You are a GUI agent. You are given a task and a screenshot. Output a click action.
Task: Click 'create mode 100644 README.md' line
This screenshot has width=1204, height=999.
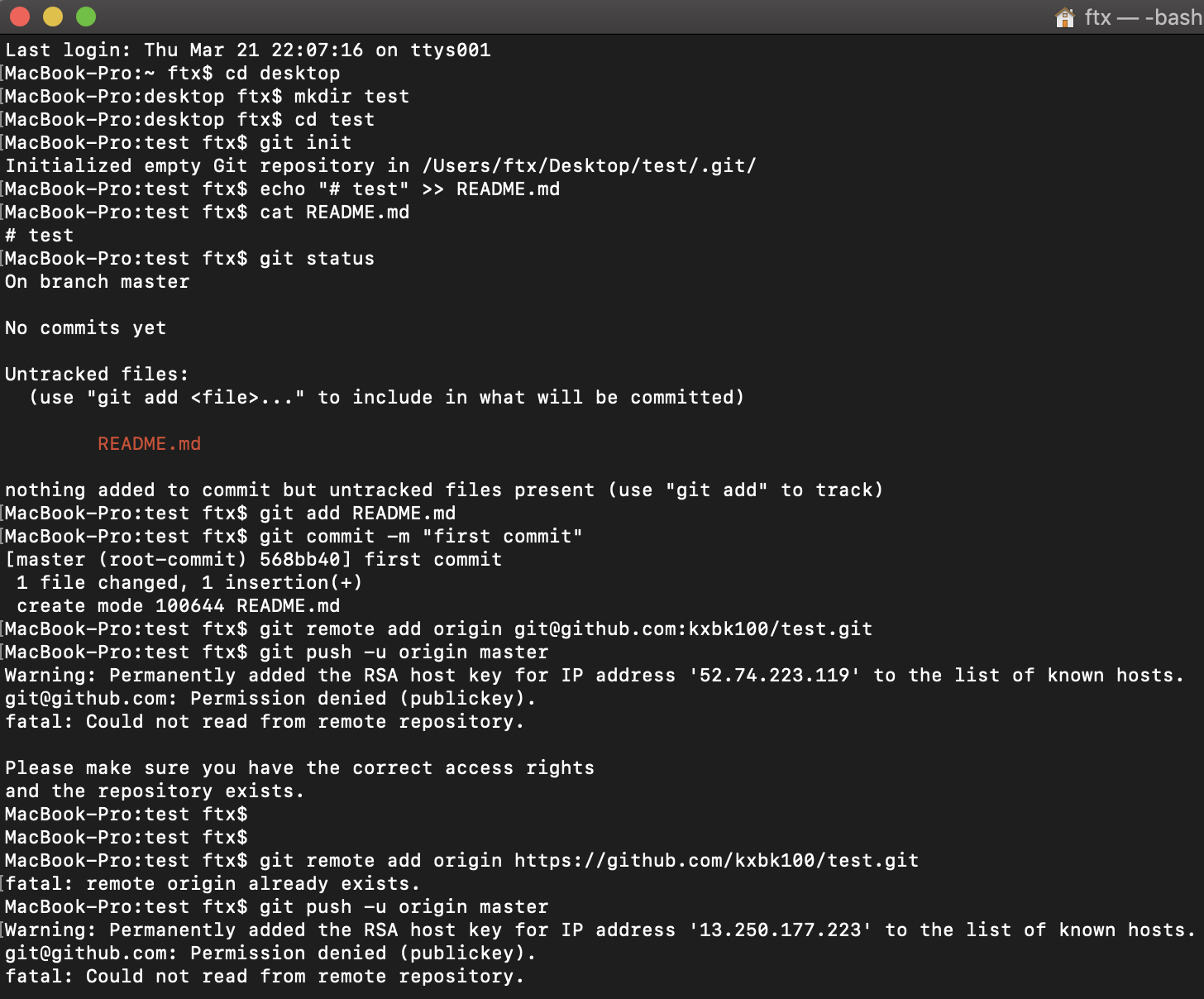tap(178, 606)
